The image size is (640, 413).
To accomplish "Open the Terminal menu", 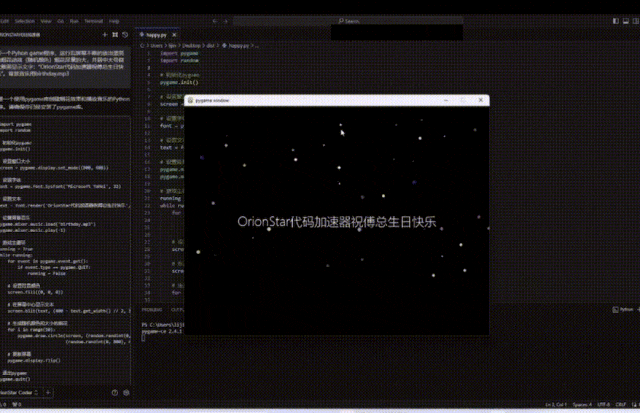I will (93, 21).
